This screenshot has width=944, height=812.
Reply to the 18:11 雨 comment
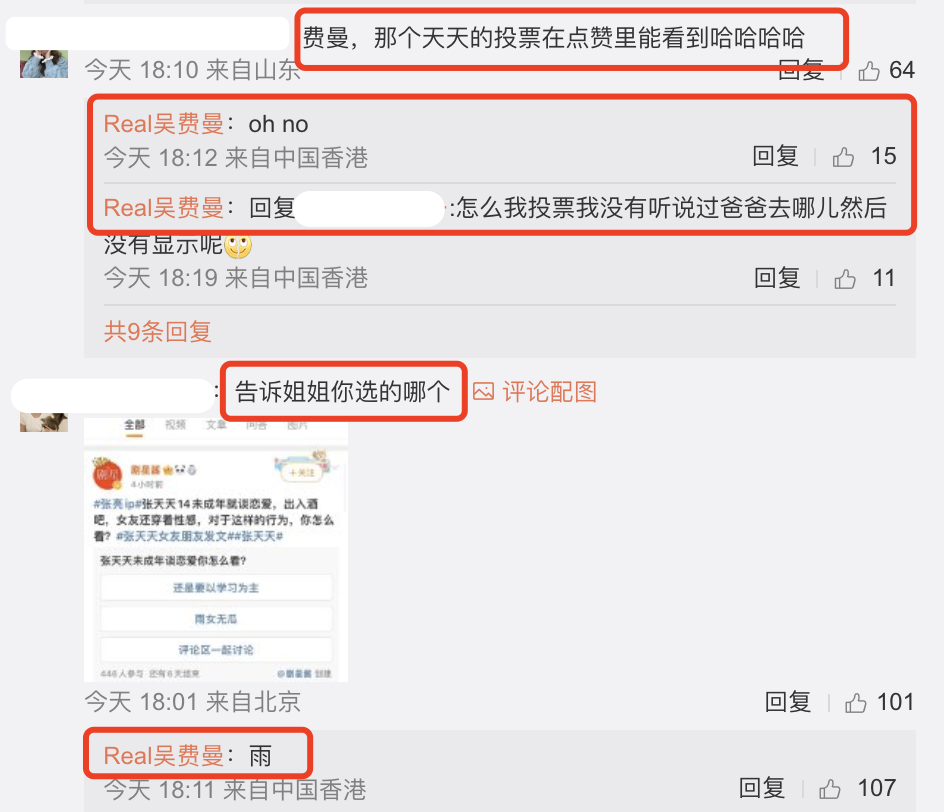click(x=762, y=789)
